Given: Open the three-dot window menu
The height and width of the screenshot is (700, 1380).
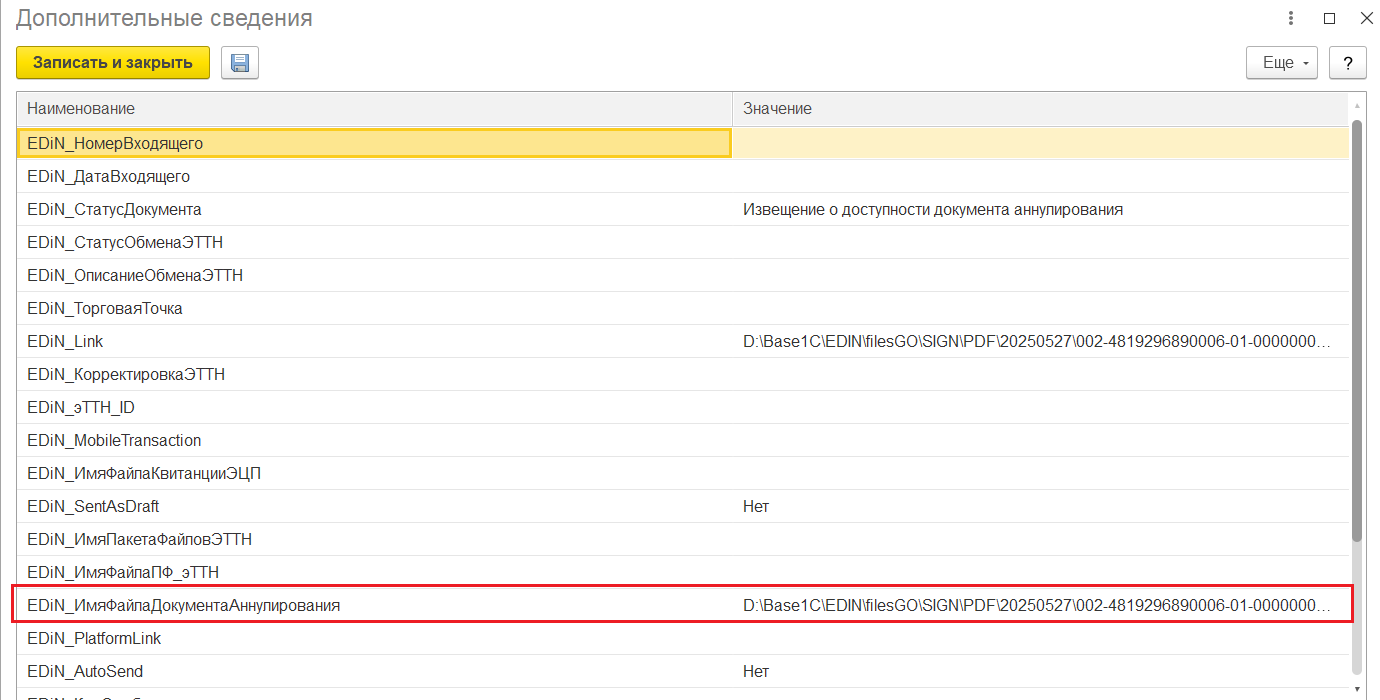Looking at the screenshot, I should click(x=1292, y=18).
